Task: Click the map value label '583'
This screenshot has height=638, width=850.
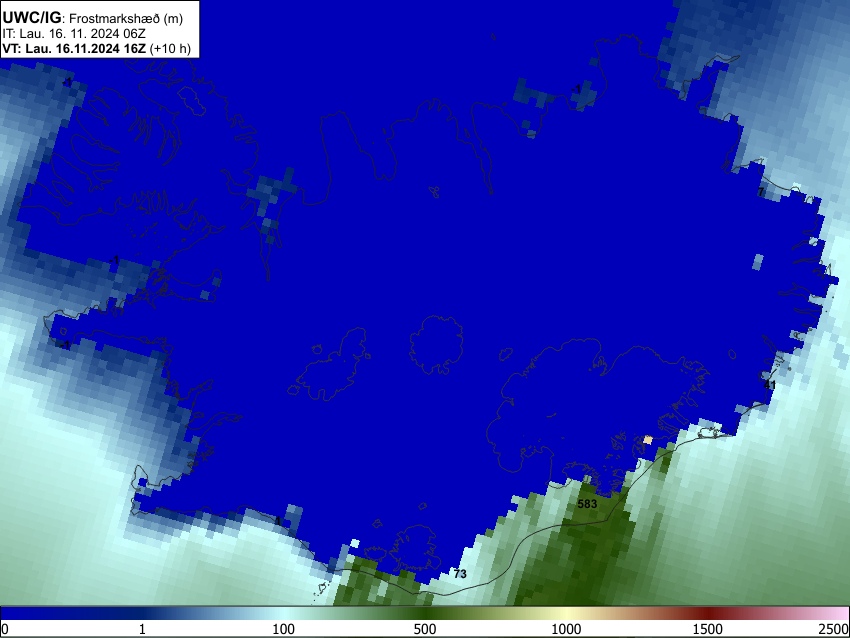Action: (x=587, y=504)
